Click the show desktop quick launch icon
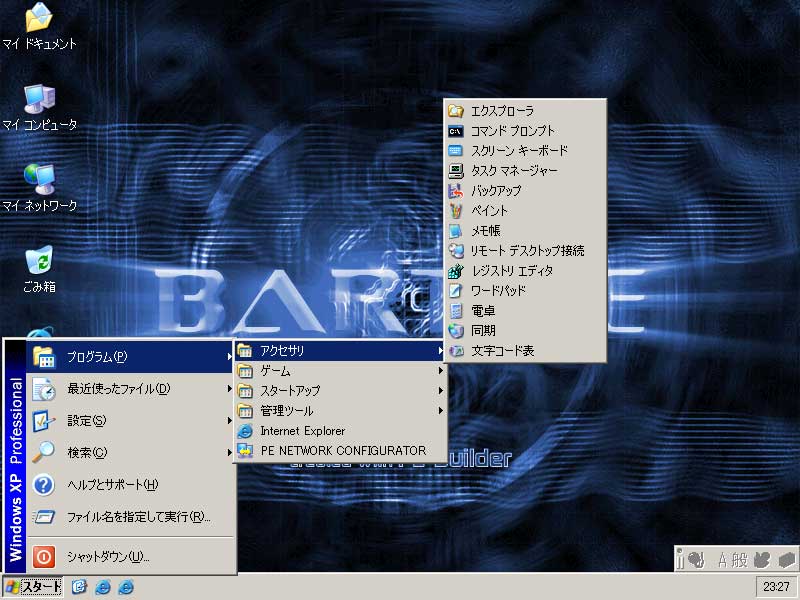 80,587
